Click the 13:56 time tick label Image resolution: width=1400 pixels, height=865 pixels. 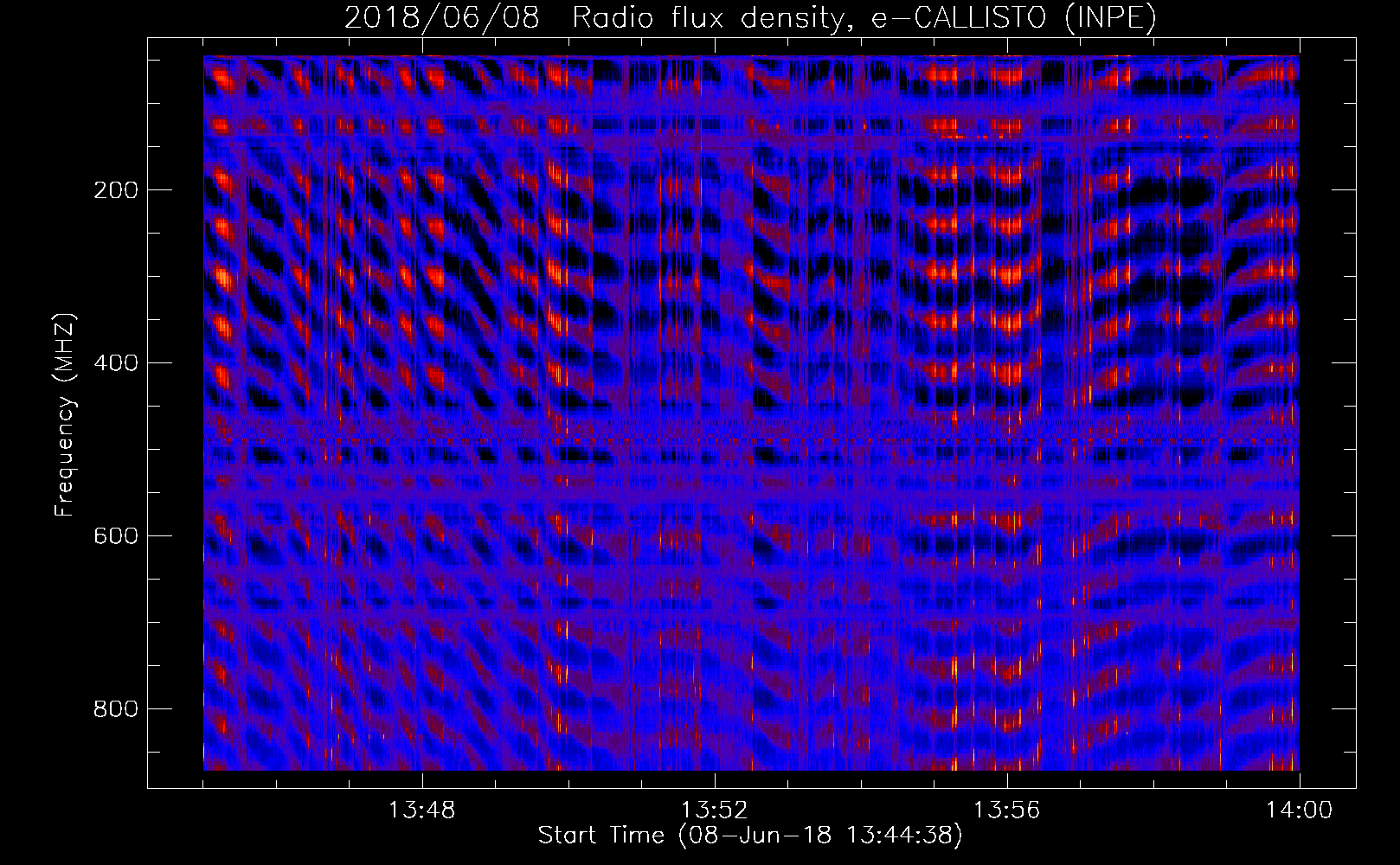coord(1006,811)
